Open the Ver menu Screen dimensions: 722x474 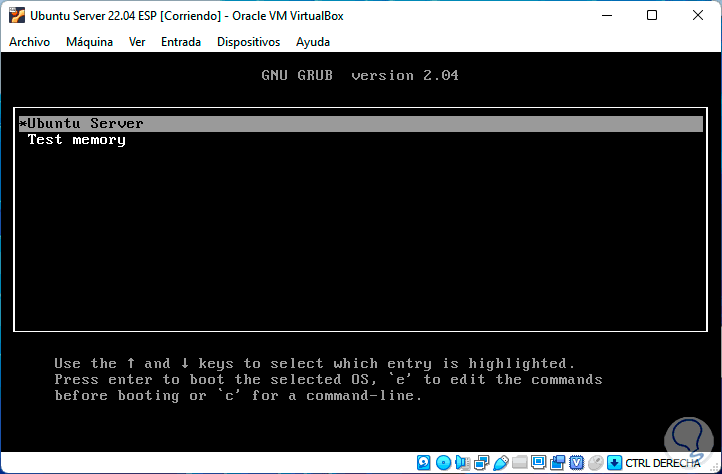click(x=137, y=42)
